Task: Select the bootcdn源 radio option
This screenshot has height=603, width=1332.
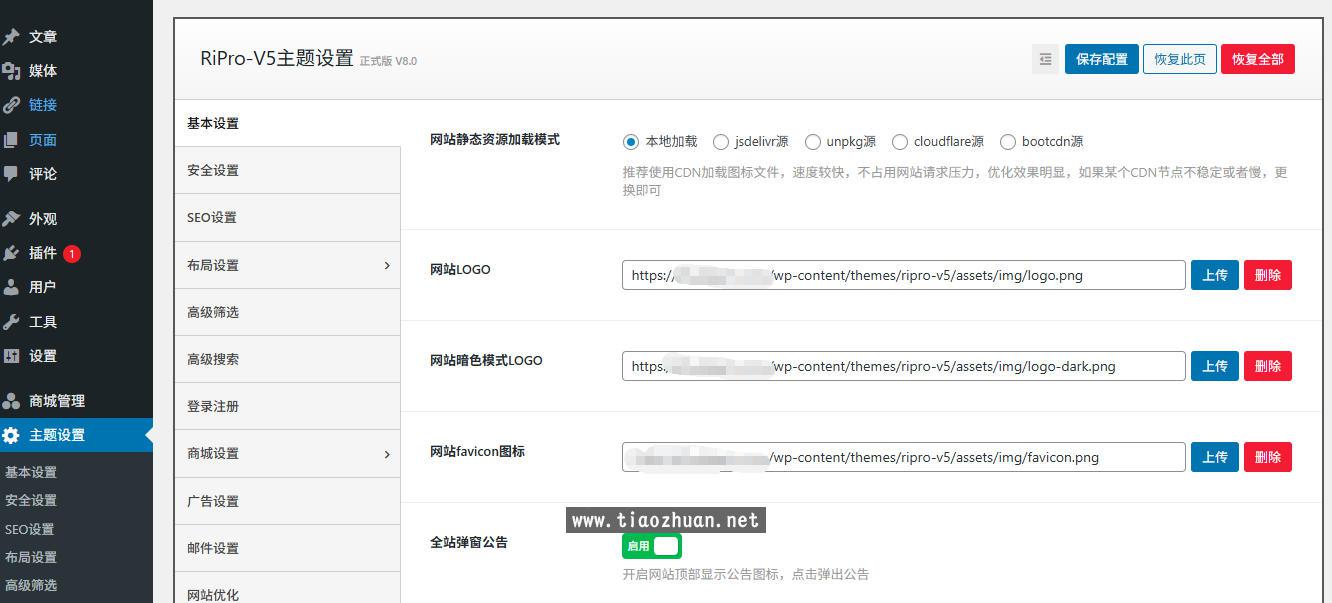Action: point(1008,142)
